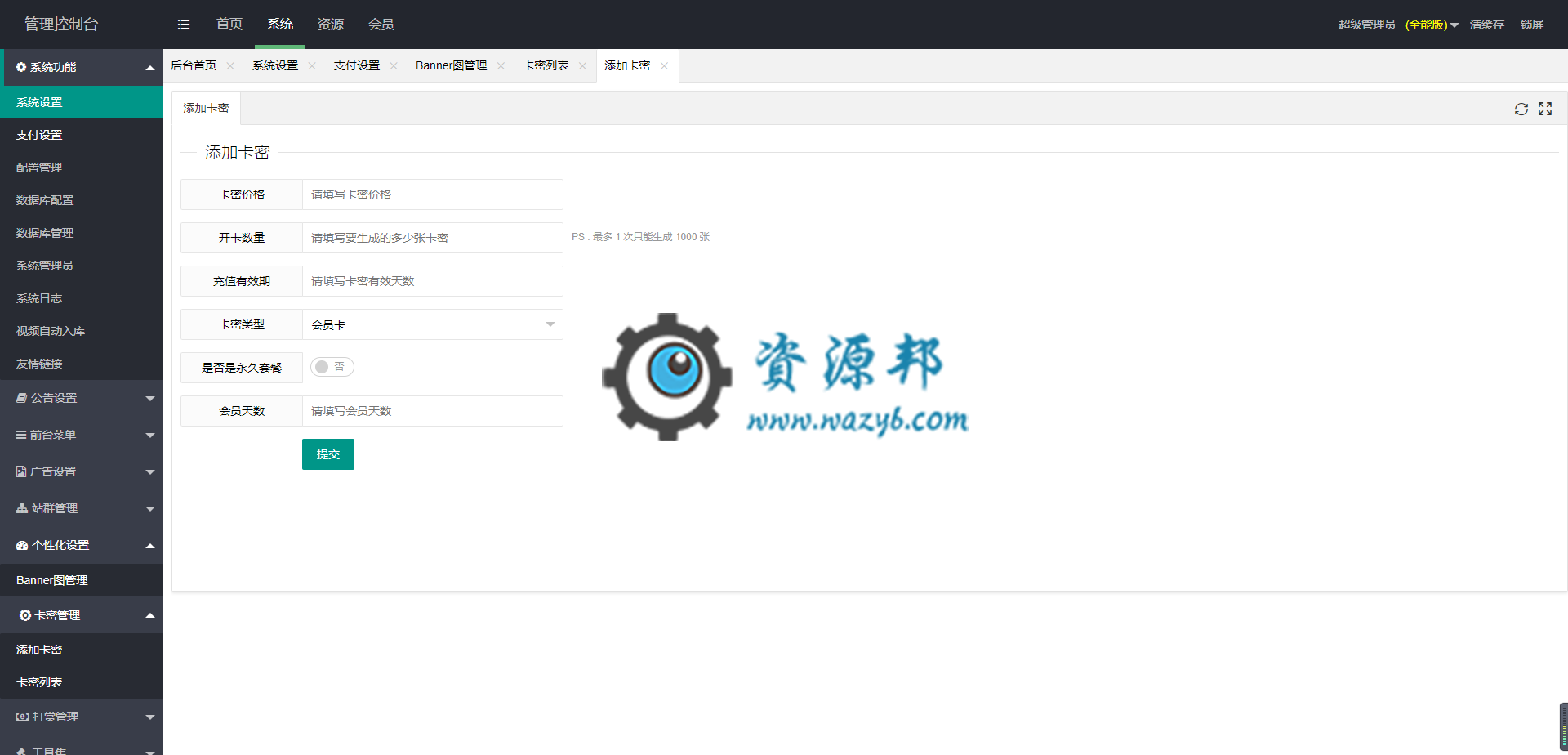Click the vertical scrollbar thumb
Image resolution: width=1568 pixels, height=755 pixels.
point(1564,726)
